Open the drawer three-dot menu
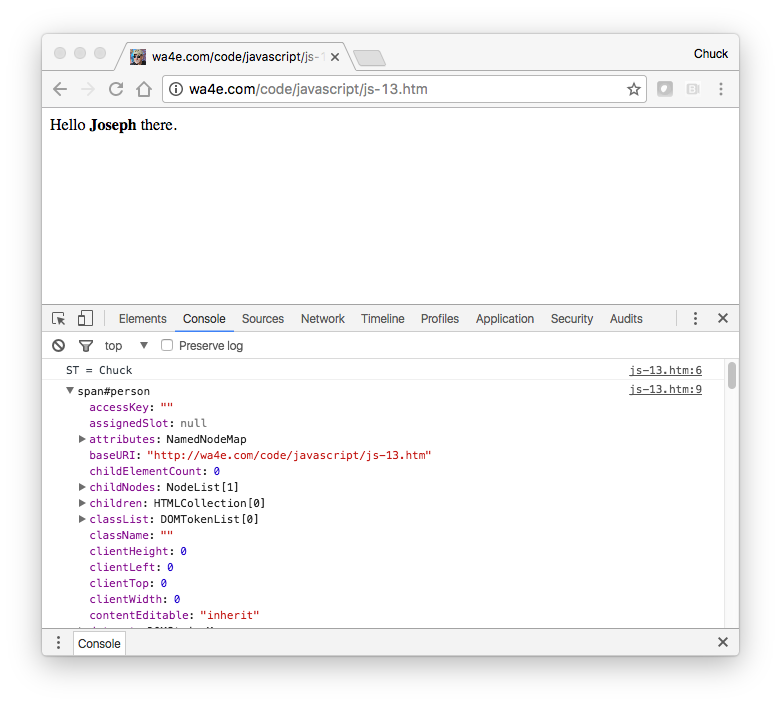Viewport: 781px width, 706px height. (58, 643)
